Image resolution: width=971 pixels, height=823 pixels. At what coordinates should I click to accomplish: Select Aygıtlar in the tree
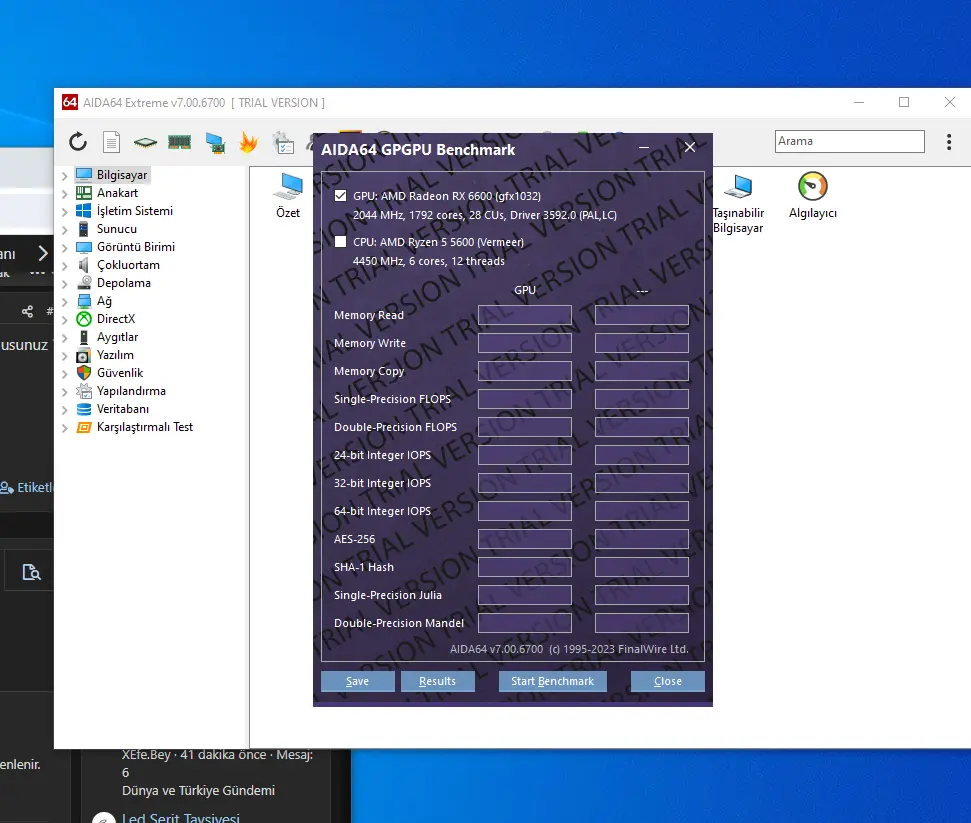(117, 337)
